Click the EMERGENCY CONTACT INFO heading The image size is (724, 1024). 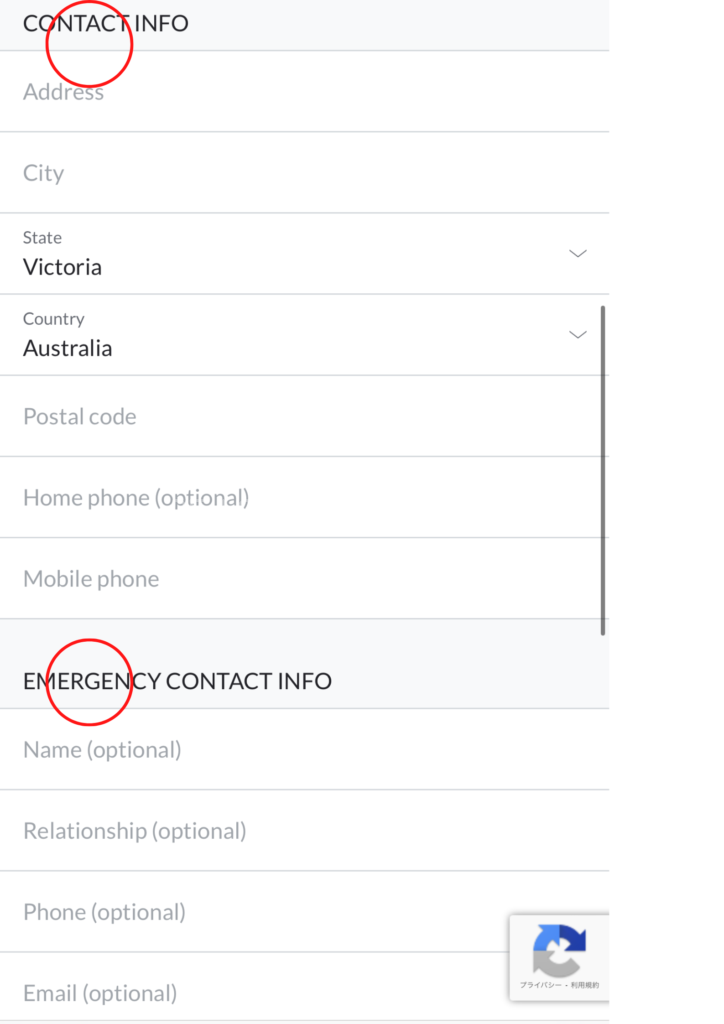(177, 681)
